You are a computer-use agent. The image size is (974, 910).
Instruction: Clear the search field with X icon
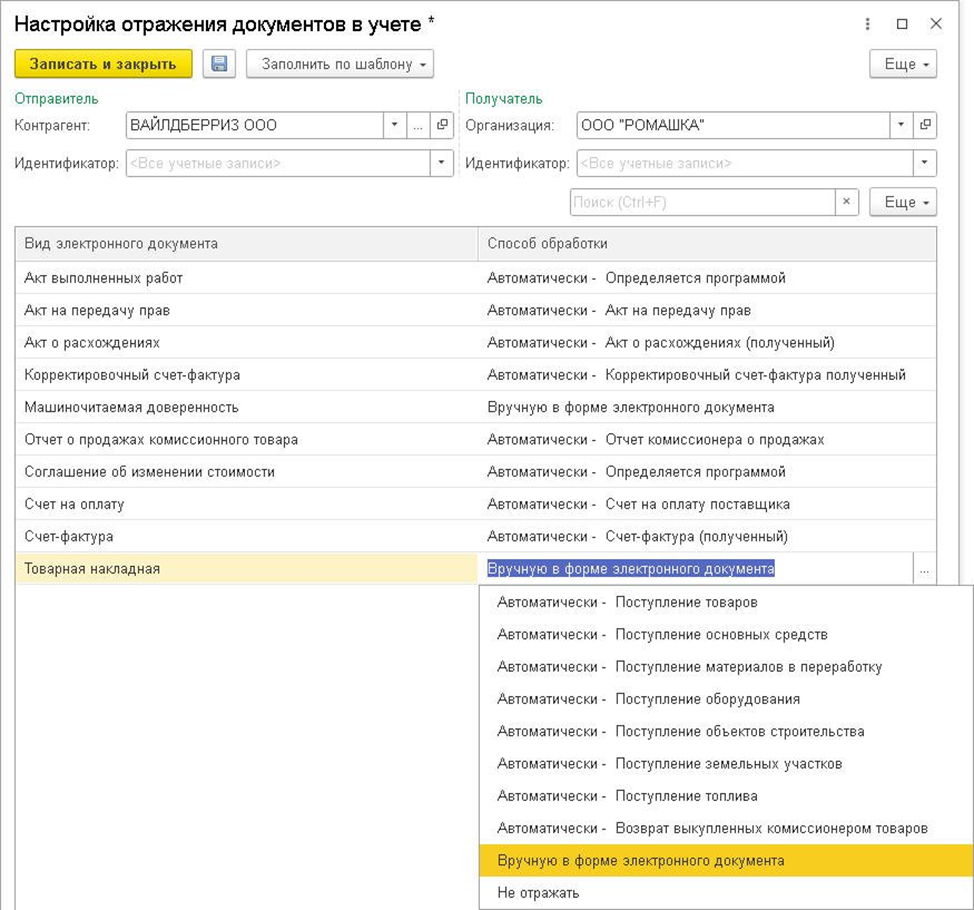(x=847, y=202)
